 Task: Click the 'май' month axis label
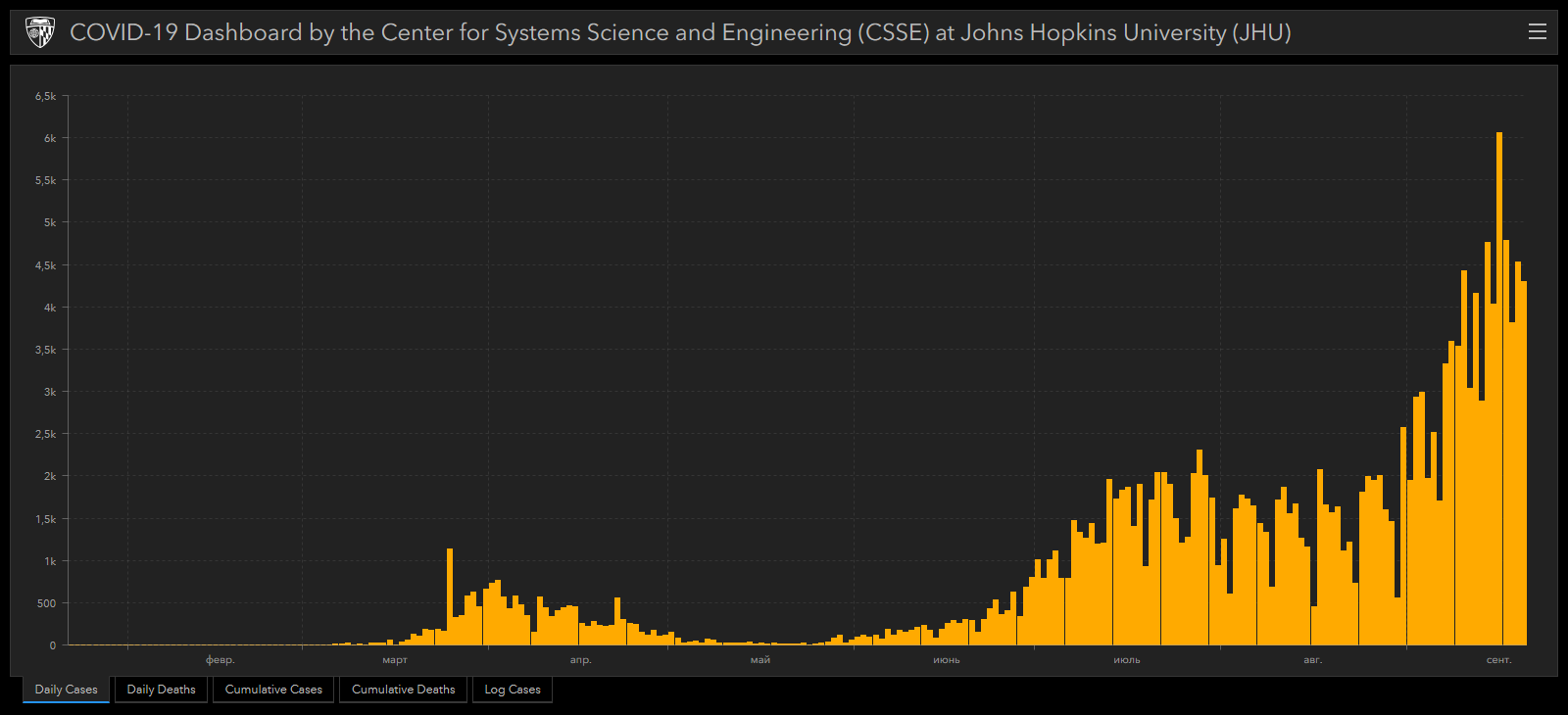(x=760, y=660)
